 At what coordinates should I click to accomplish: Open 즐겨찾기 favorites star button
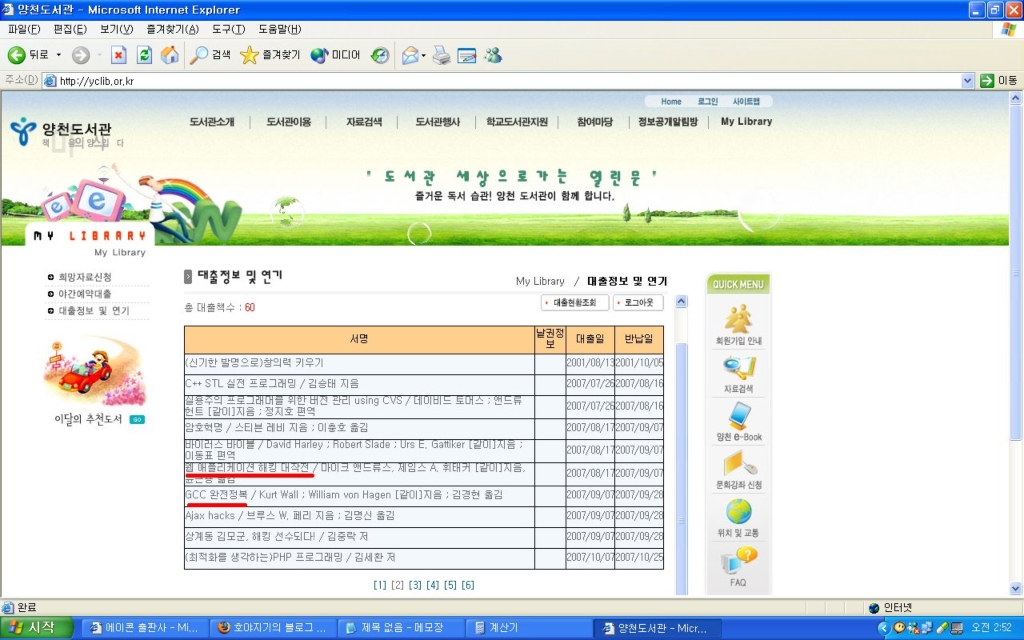[x=270, y=56]
